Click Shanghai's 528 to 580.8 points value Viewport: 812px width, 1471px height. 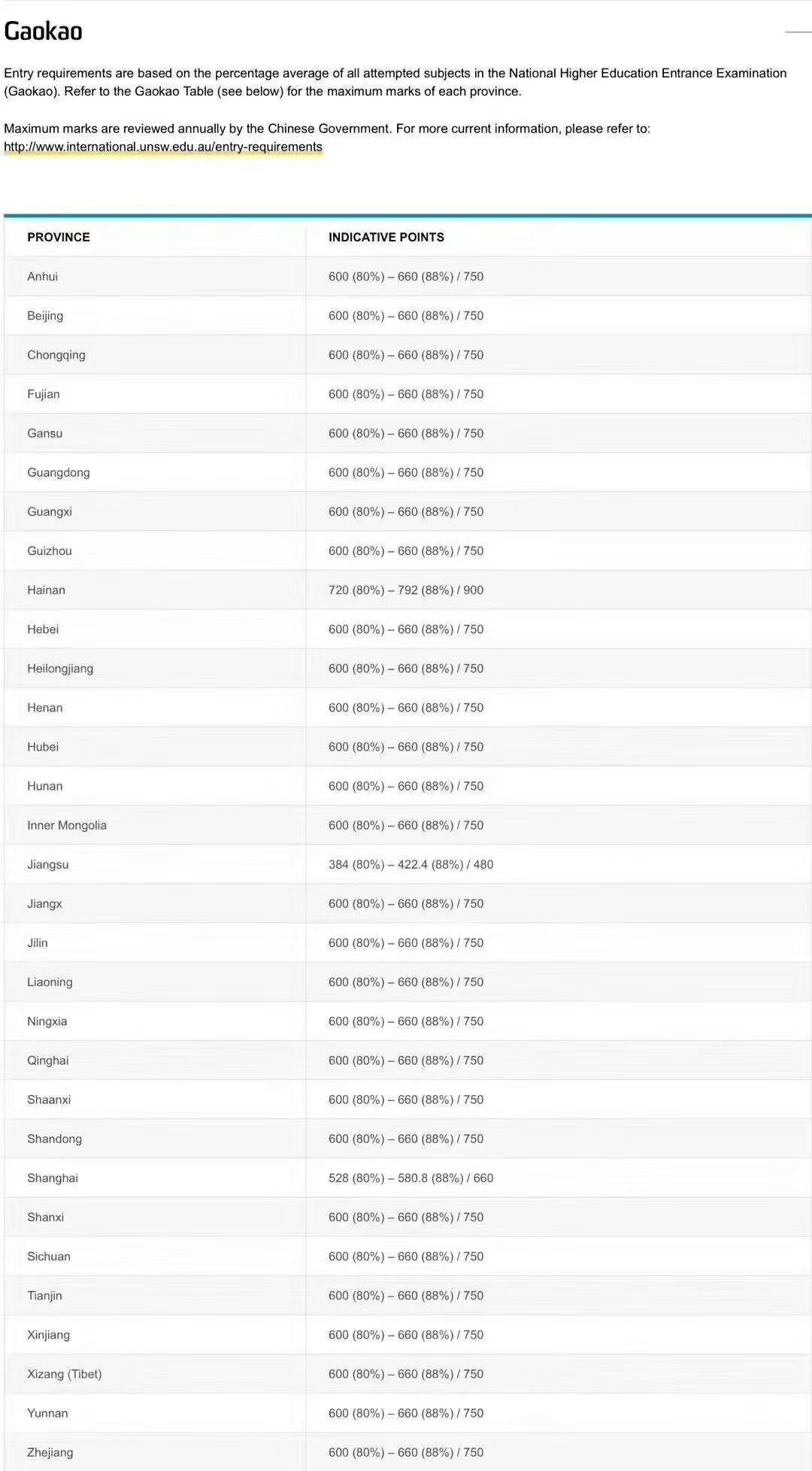[x=411, y=1178]
